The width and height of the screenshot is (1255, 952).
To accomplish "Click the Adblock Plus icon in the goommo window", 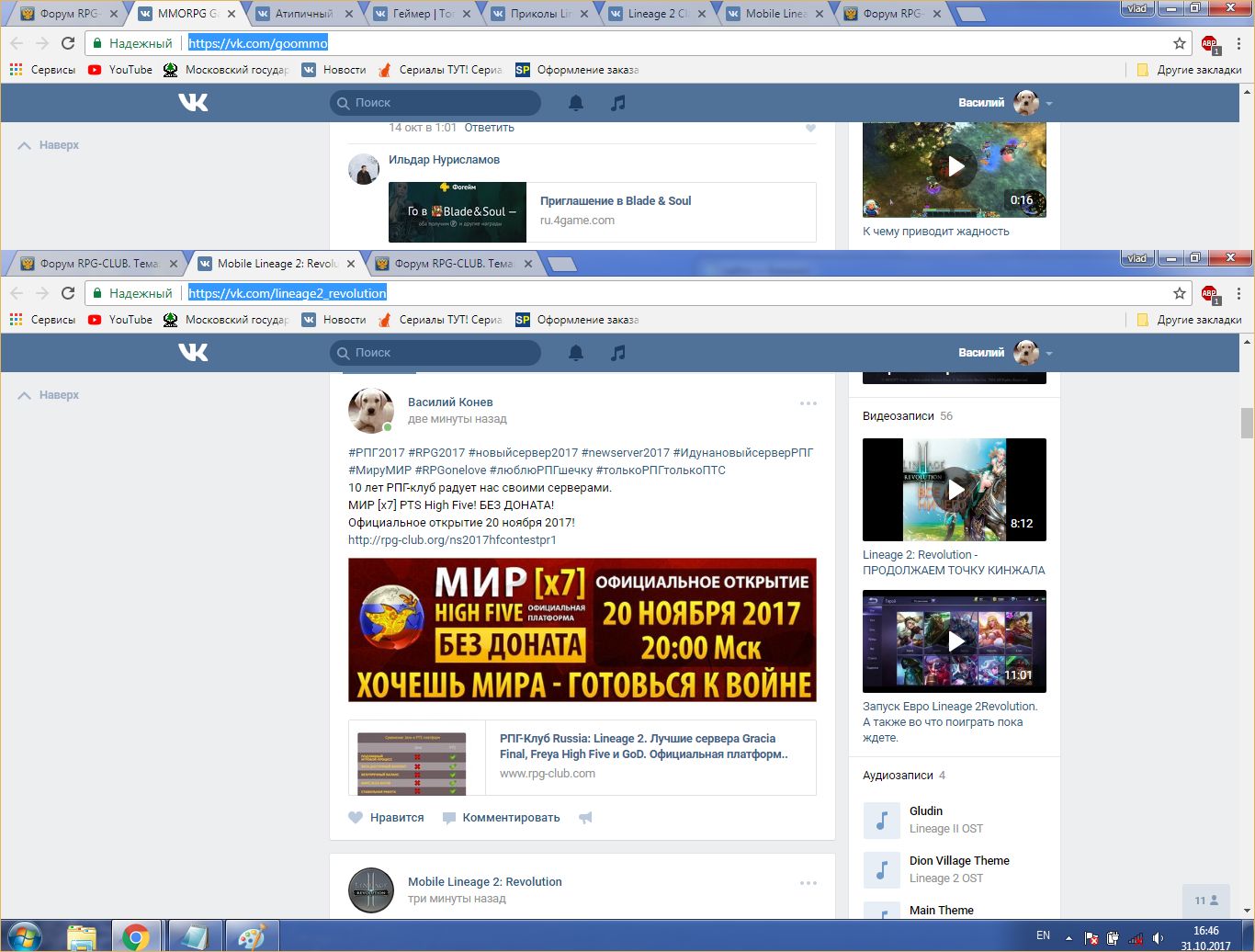I will coord(1210,43).
